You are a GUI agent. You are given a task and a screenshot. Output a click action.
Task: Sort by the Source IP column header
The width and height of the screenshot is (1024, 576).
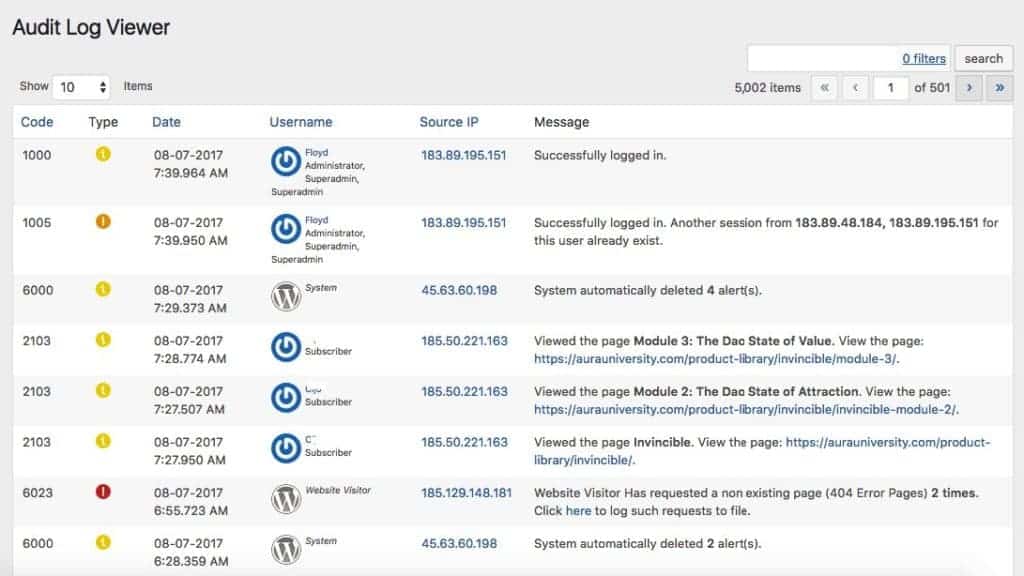point(449,122)
